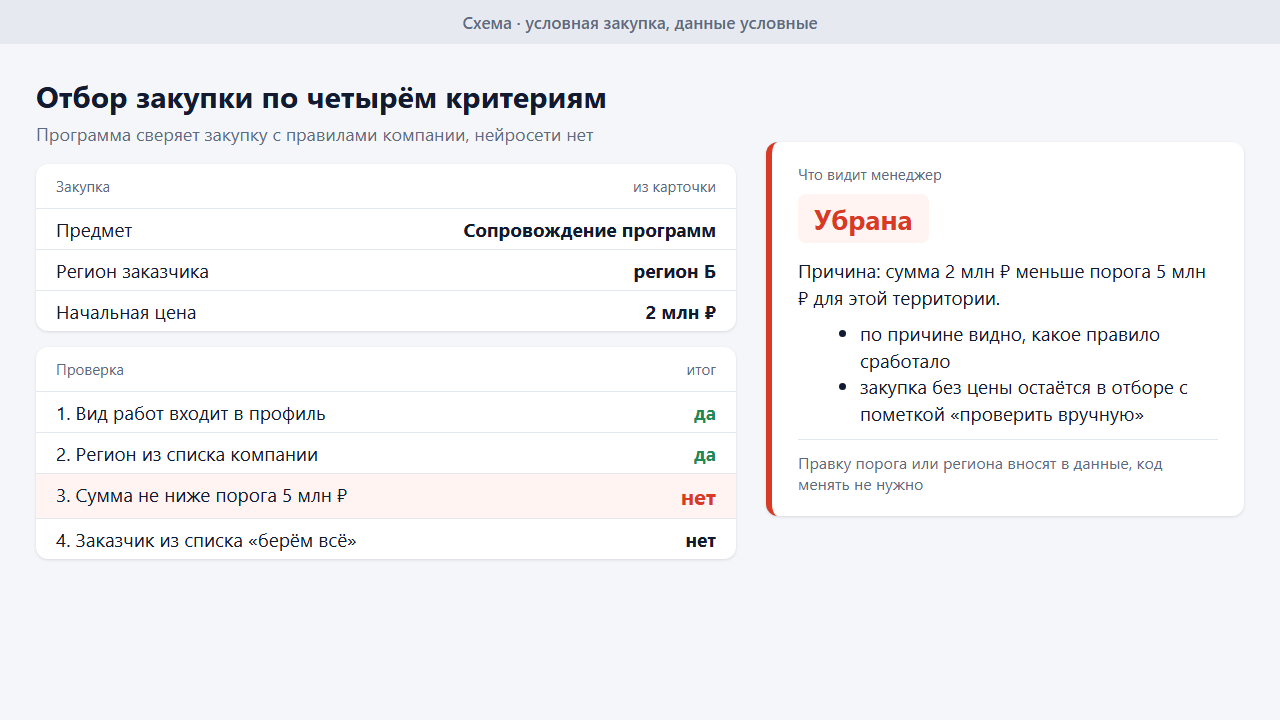Click the criterion «3. Сумма не ниже порога 5 млн ₽»

202,496
